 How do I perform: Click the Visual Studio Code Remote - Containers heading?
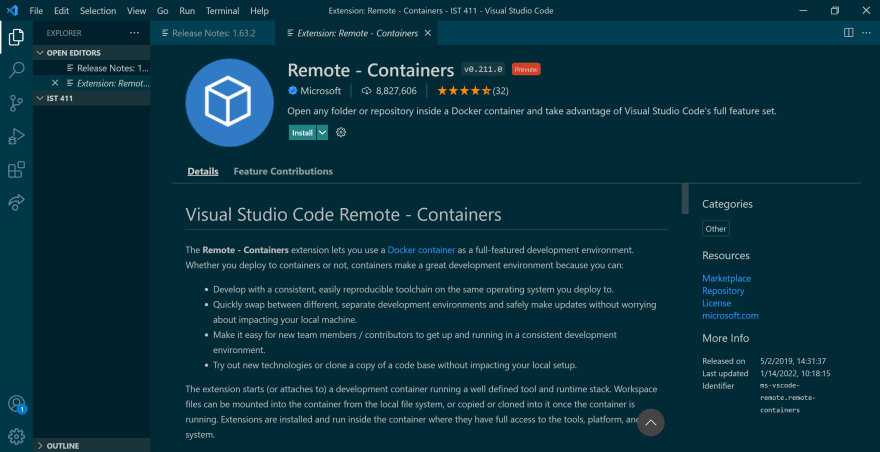(x=343, y=214)
